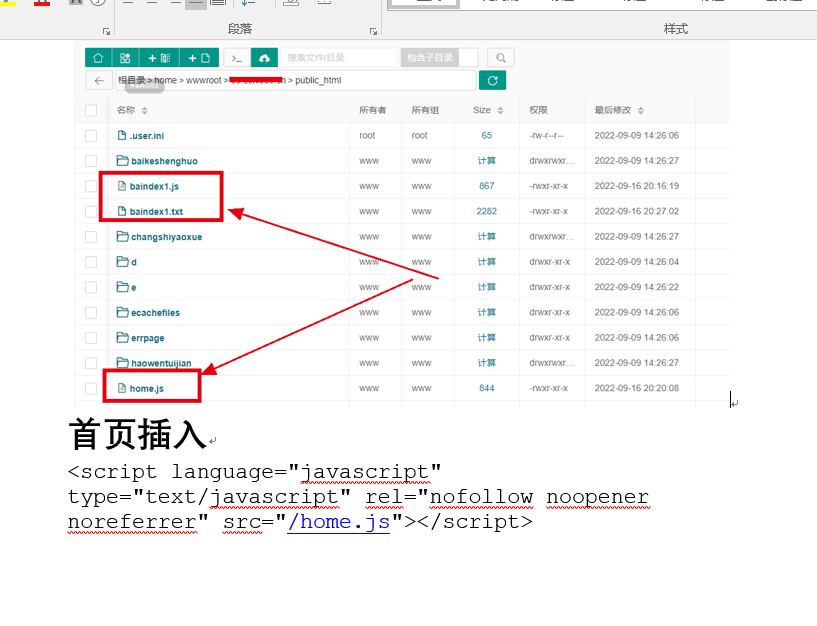Sort by Size column arrows
This screenshot has height=626, width=817.
(x=500, y=111)
